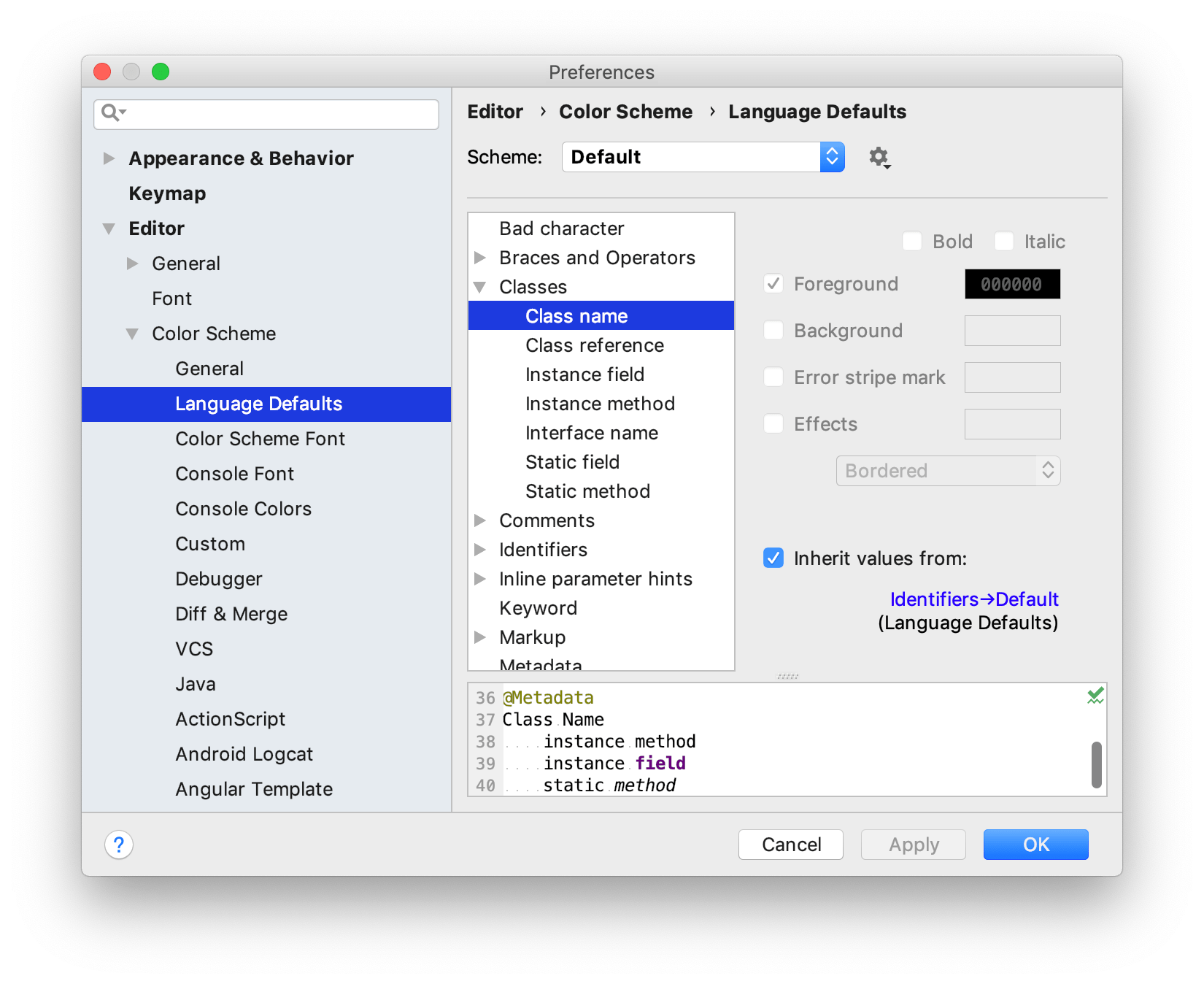Open the scheme settings gear menu
Viewport: 1204px width, 984px height.
879,157
